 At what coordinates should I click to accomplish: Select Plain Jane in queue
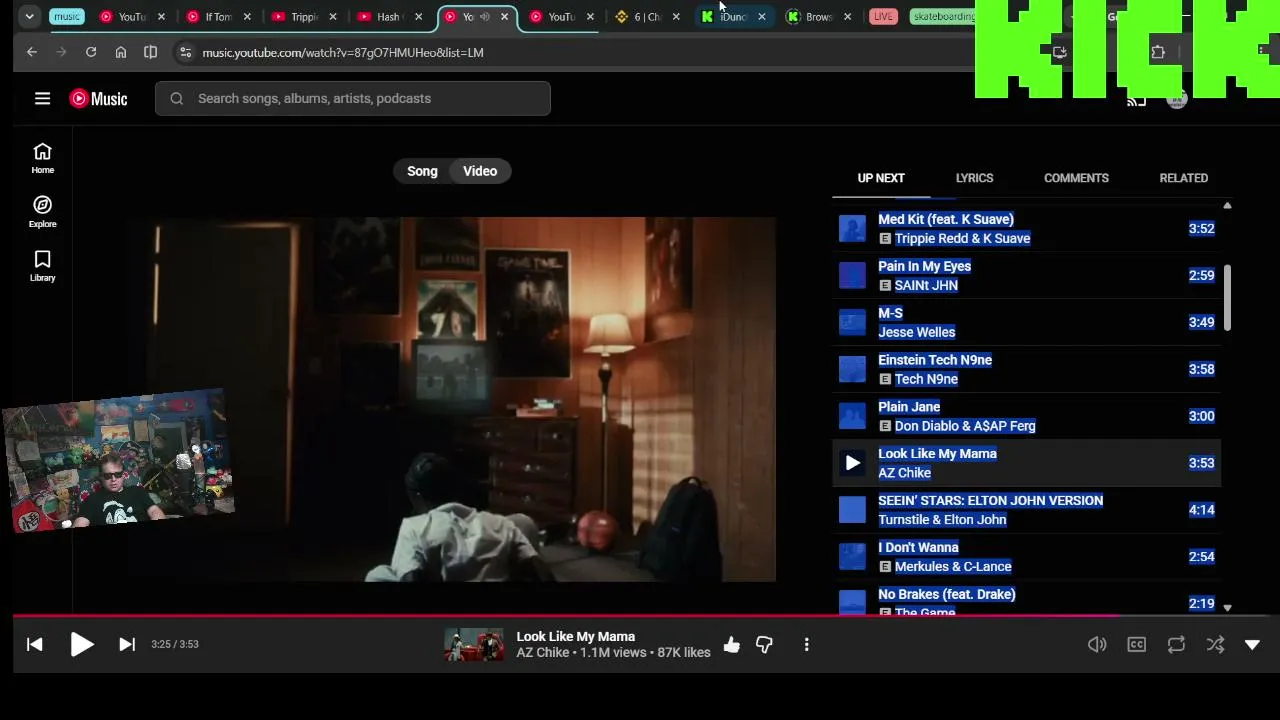tap(1026, 417)
